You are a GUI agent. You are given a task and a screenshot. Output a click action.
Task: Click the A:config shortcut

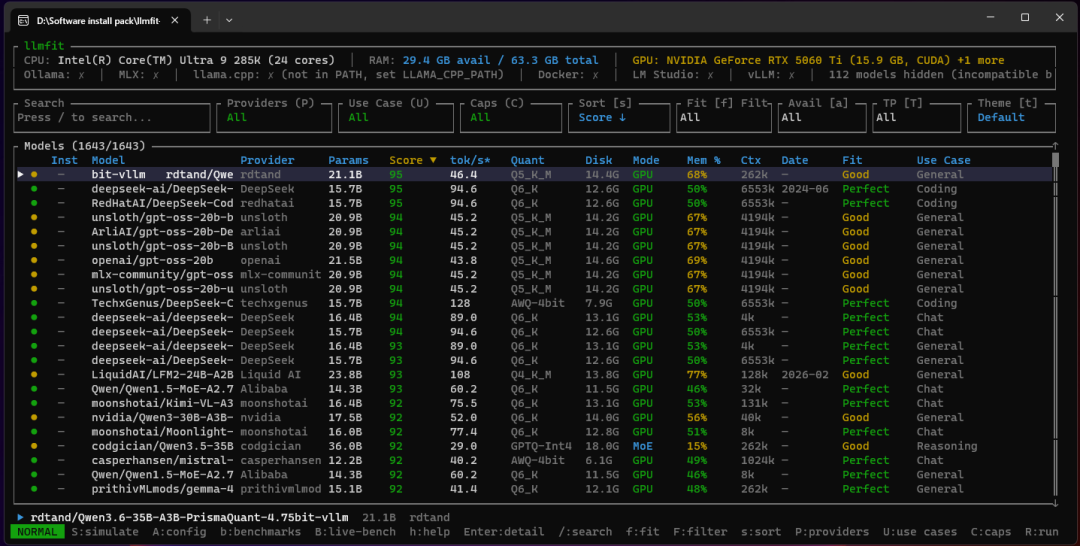point(179,532)
